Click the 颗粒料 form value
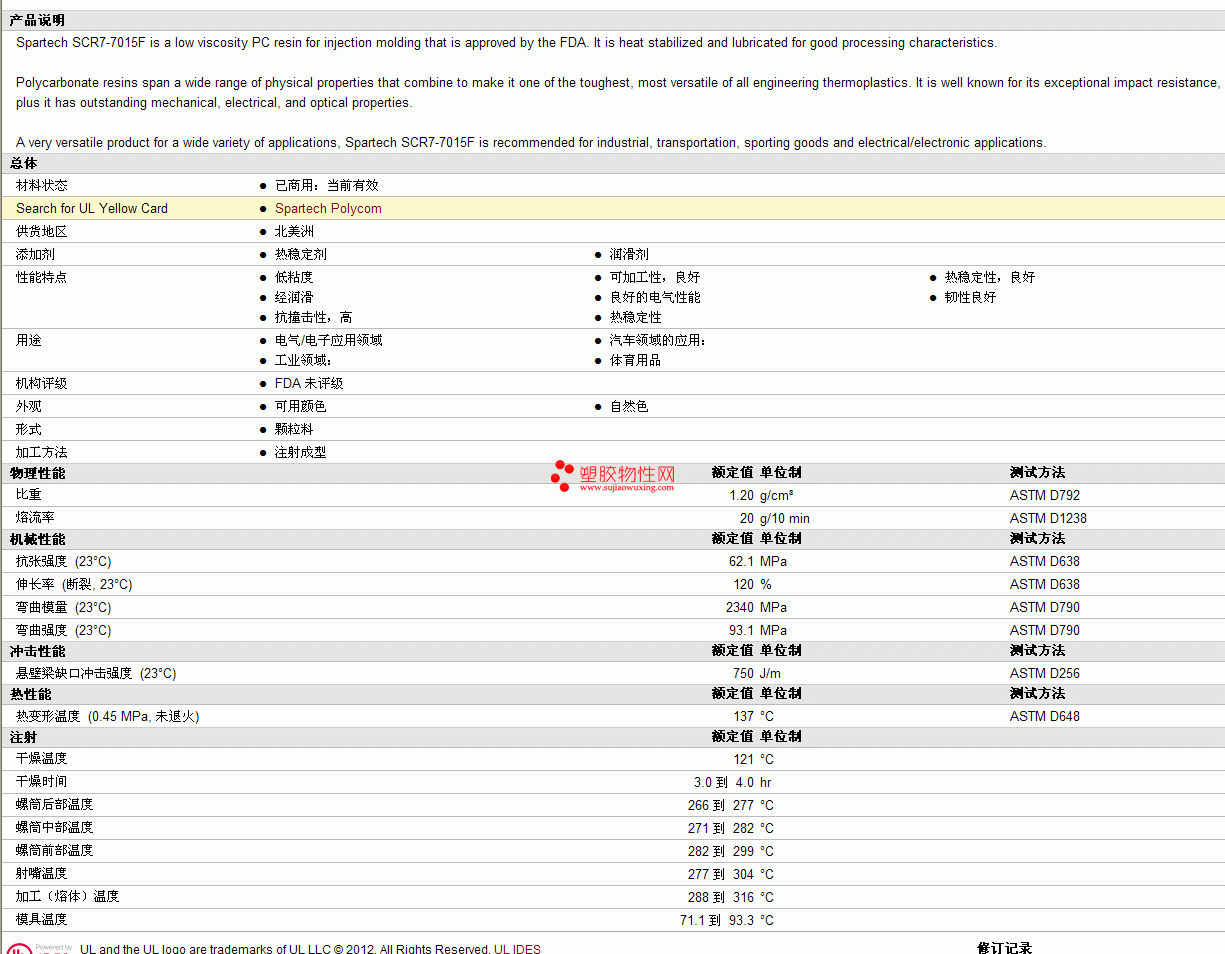 coord(294,429)
